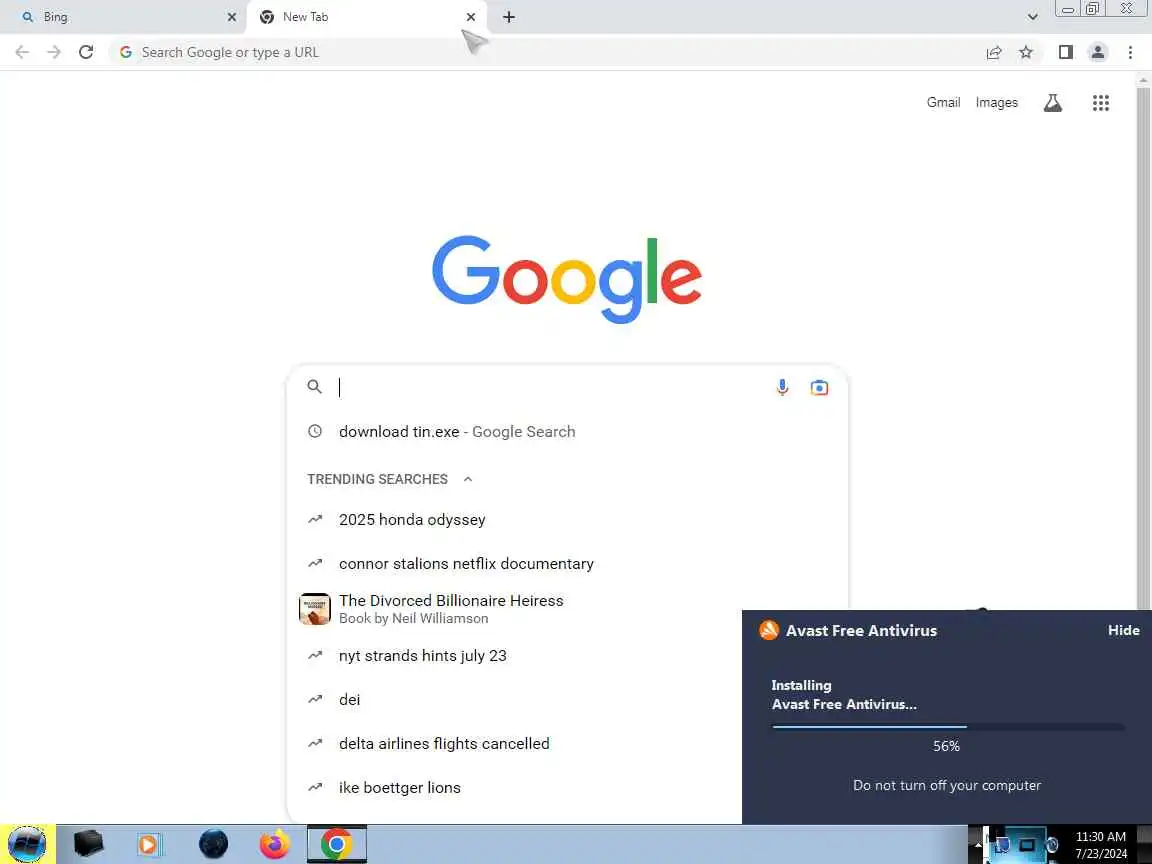Open Google Images link
Screen dimensions: 1152x864
tap(996, 102)
